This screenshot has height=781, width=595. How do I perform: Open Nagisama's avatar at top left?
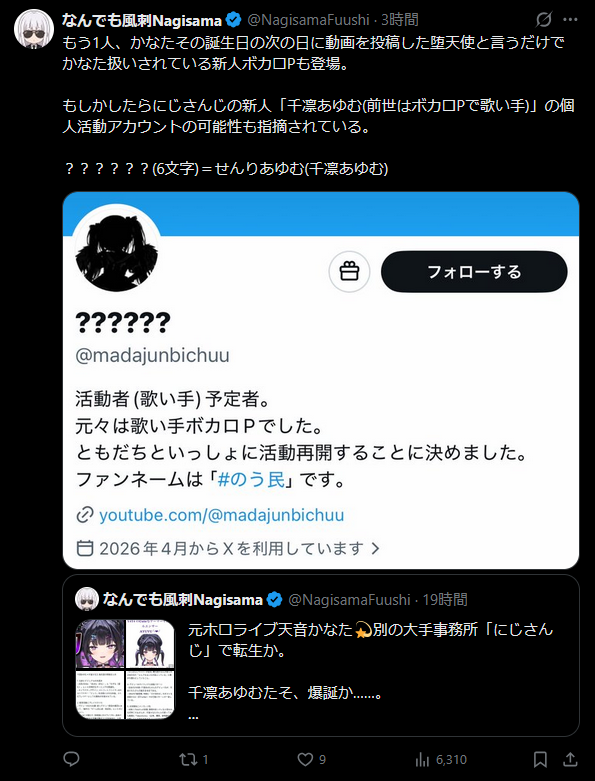click(x=33, y=28)
